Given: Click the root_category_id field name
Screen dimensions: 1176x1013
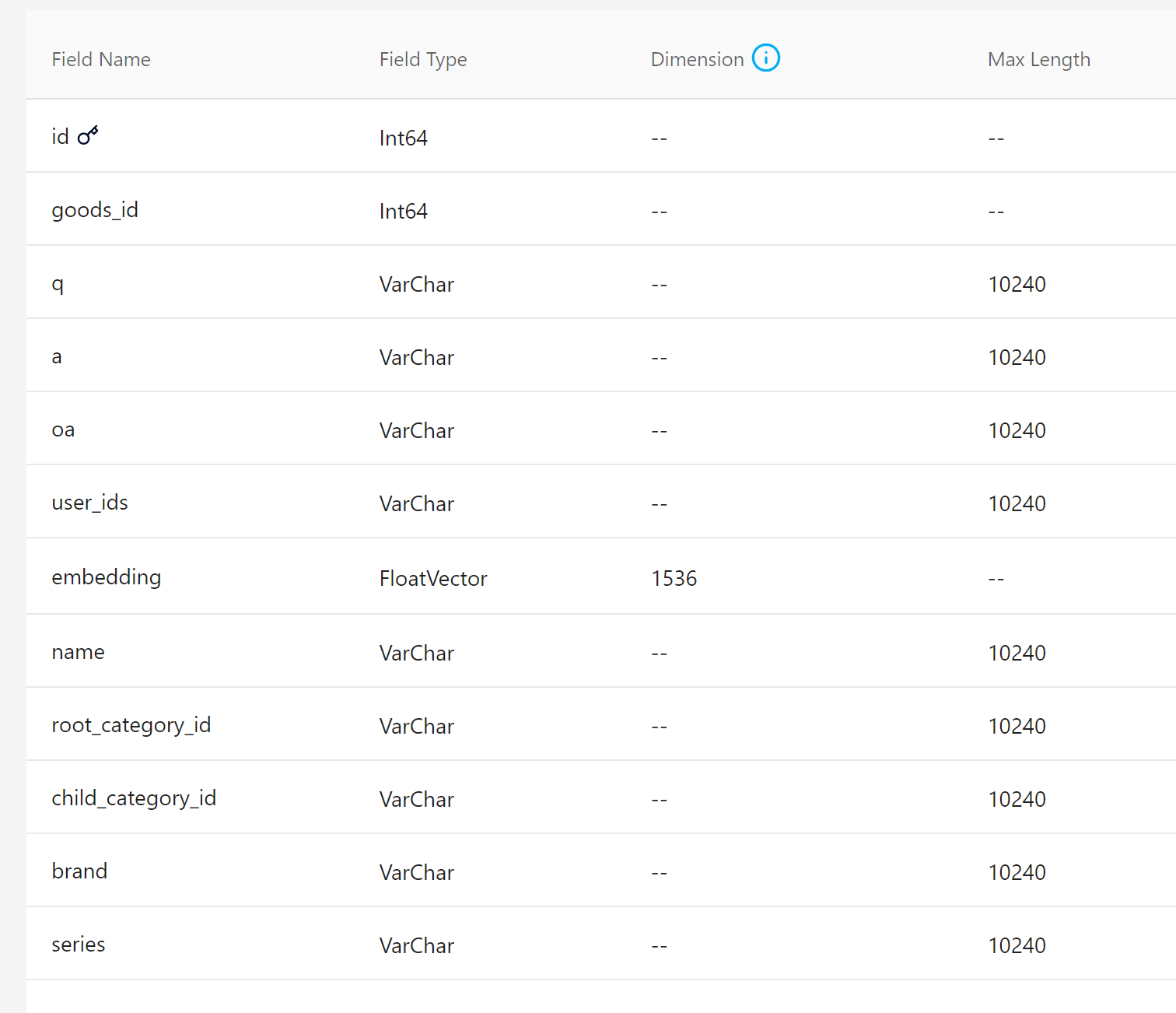Looking at the screenshot, I should point(131,724).
